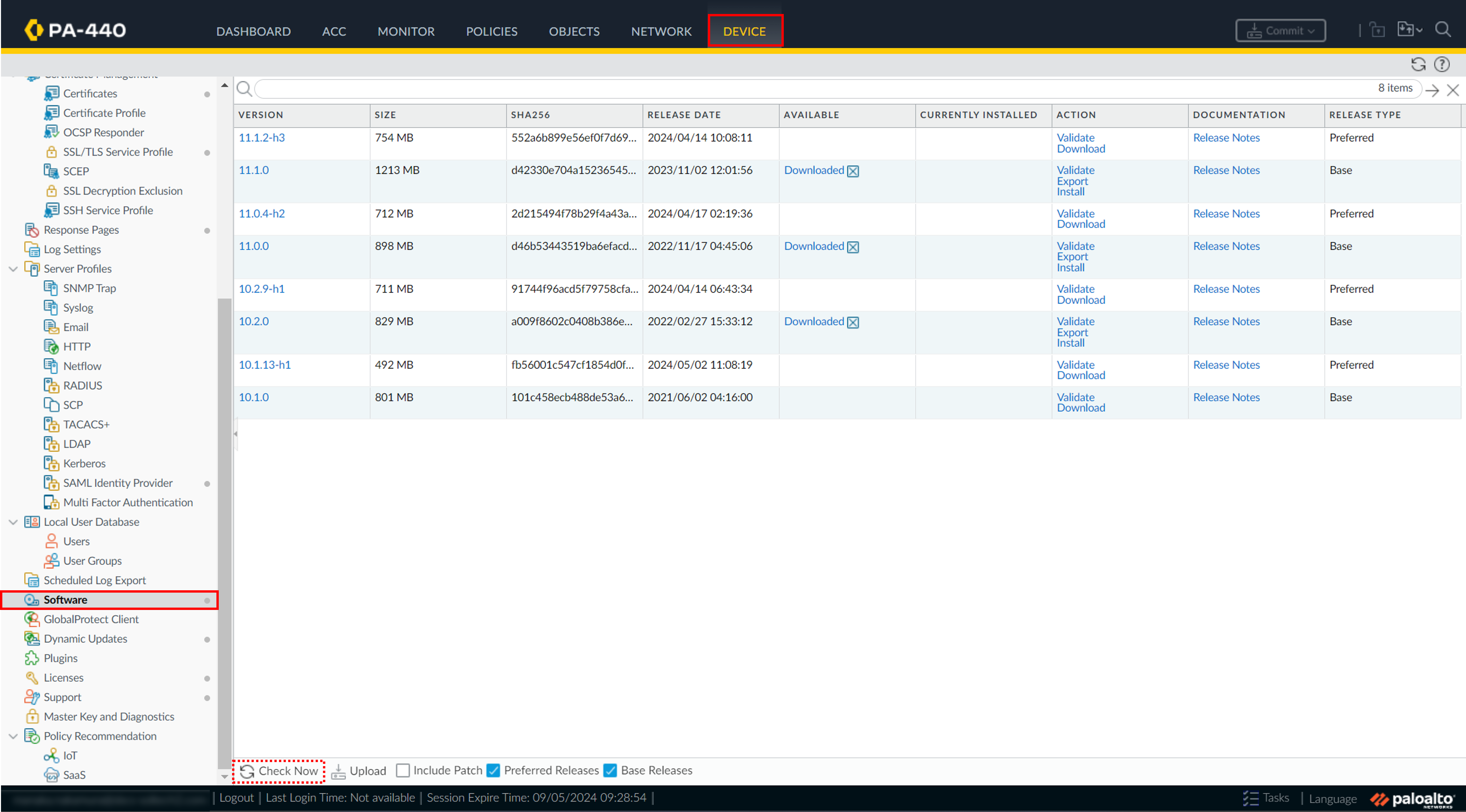Open the DASHBOARD tab
This screenshot has width=1466, height=812.
tap(253, 31)
